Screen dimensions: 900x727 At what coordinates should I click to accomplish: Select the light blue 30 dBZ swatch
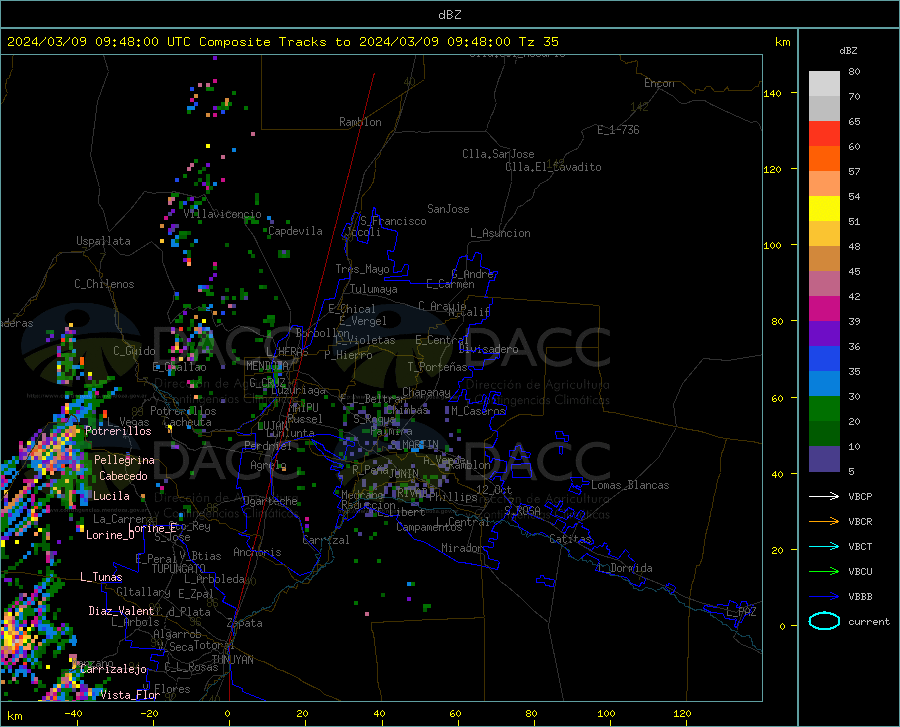pos(824,384)
